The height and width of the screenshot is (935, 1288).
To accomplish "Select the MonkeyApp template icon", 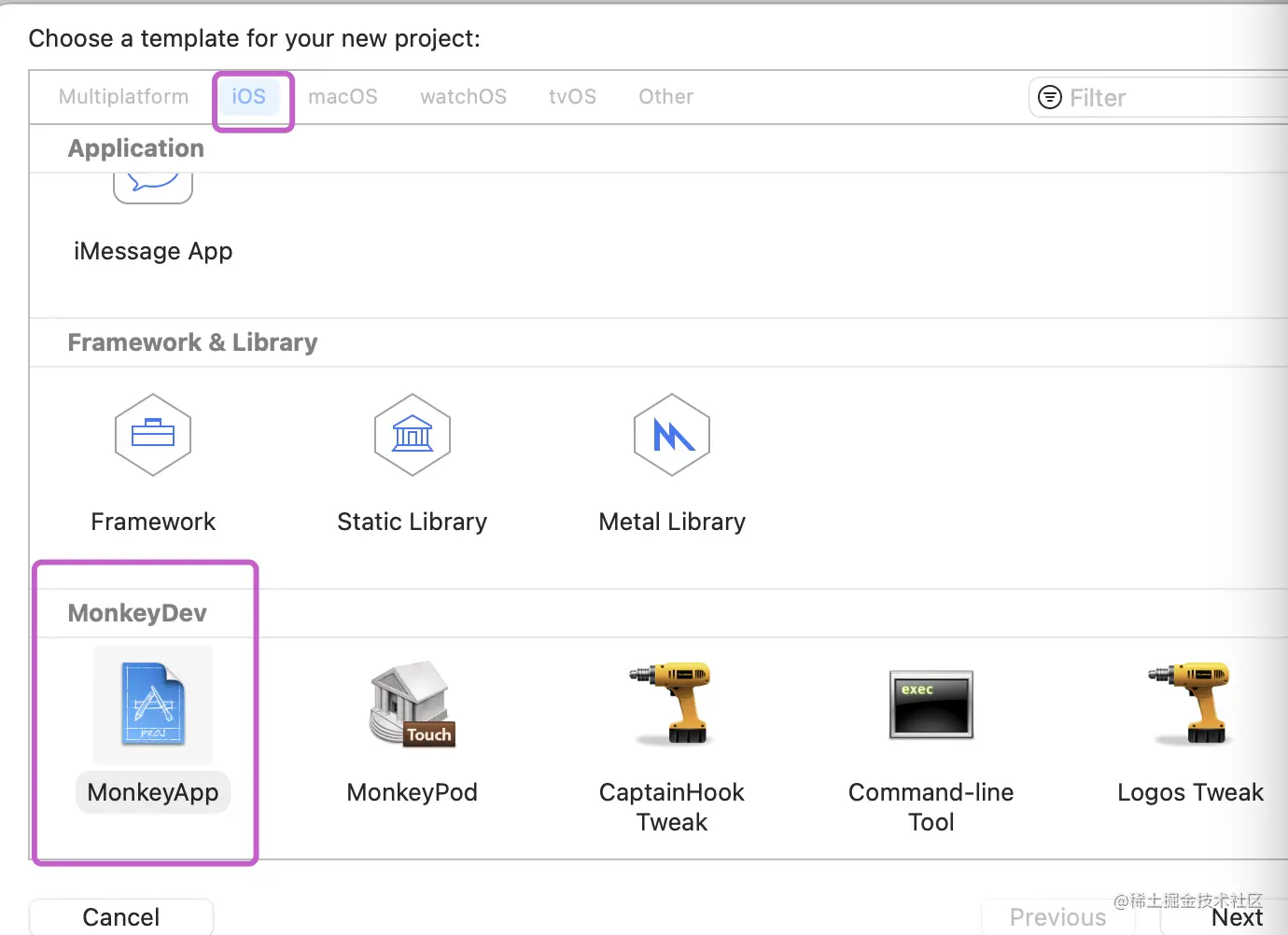I will [153, 705].
